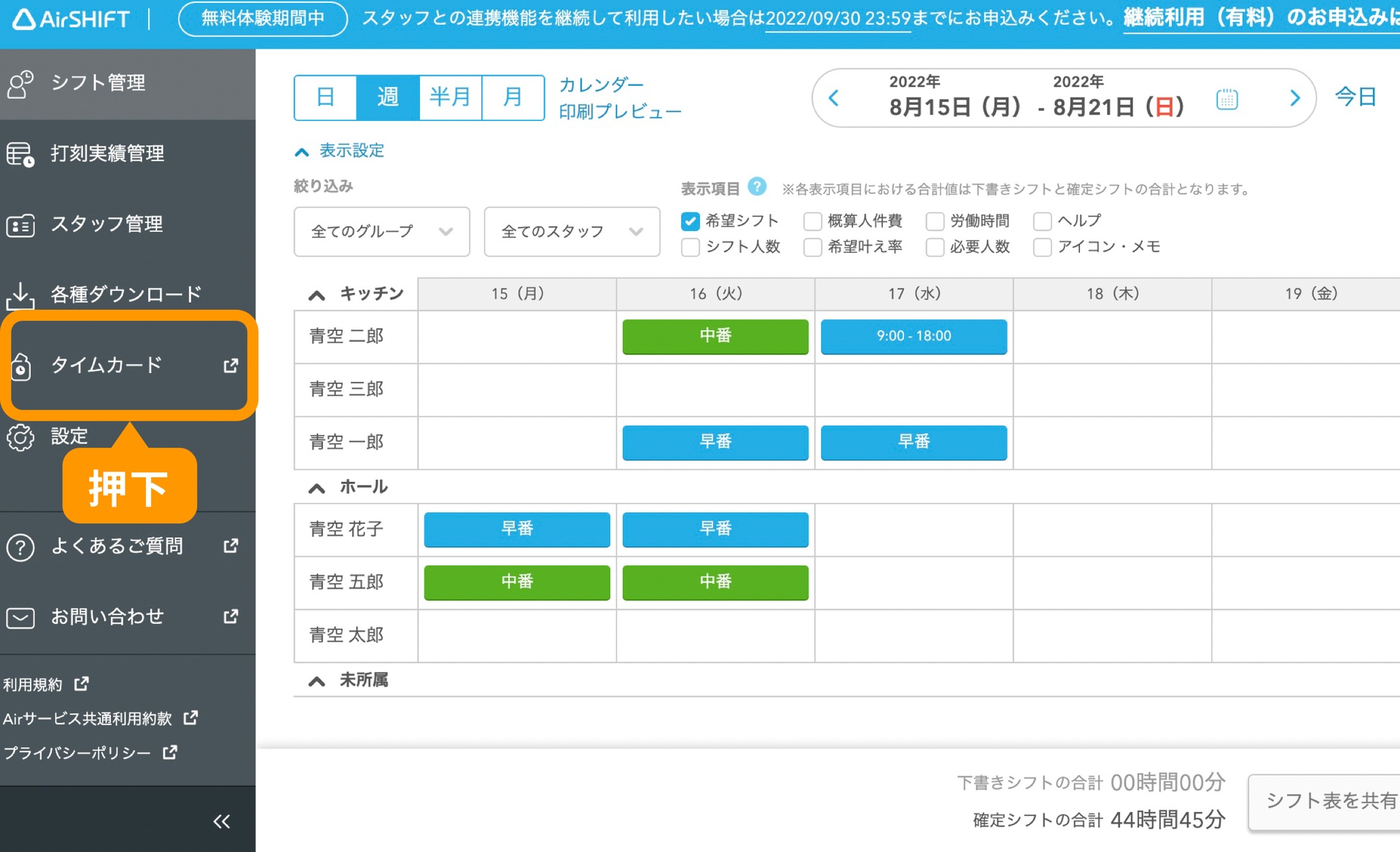Check the シフト人数 checkbox
This screenshot has width=1400, height=852.
(690, 247)
